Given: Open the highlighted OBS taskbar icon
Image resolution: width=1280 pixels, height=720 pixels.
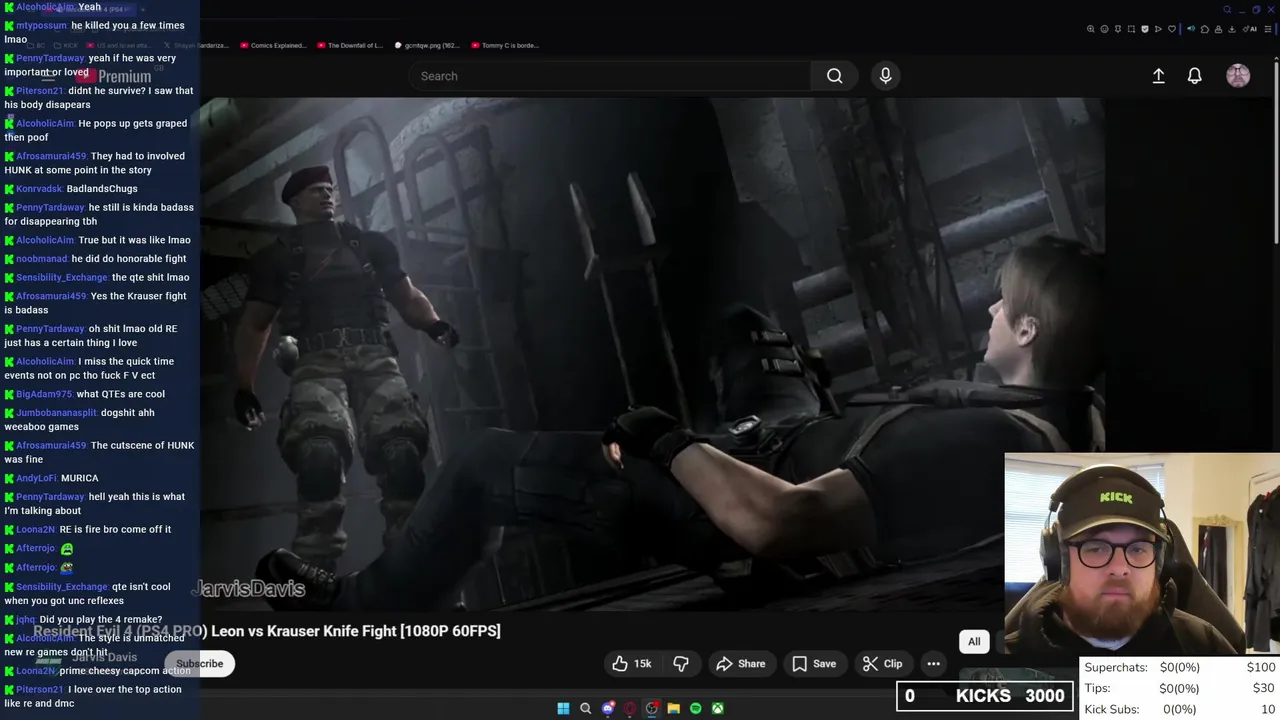Looking at the screenshot, I should (x=652, y=708).
